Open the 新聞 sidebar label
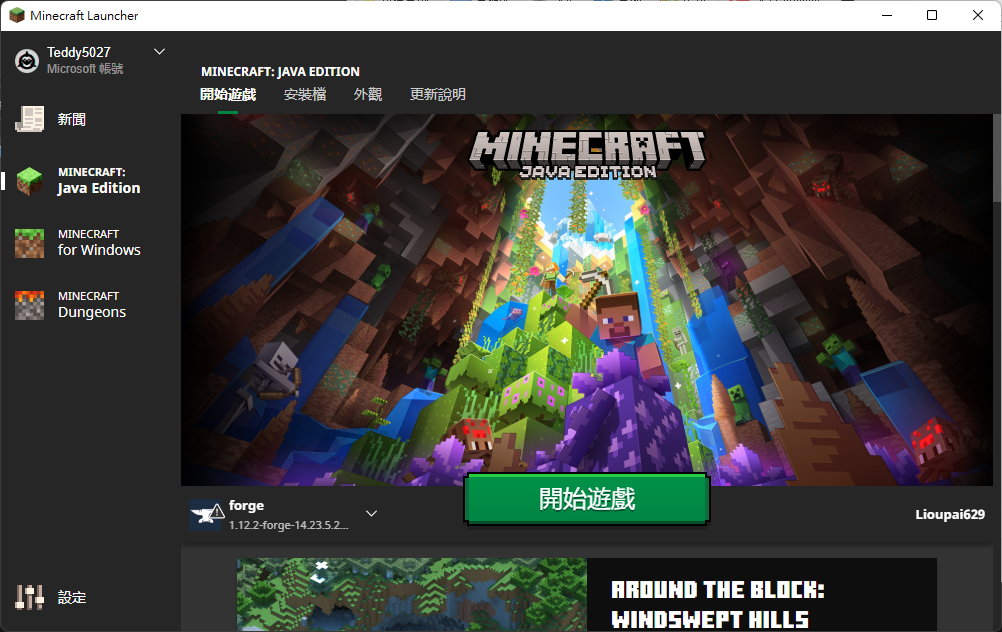 coord(72,119)
